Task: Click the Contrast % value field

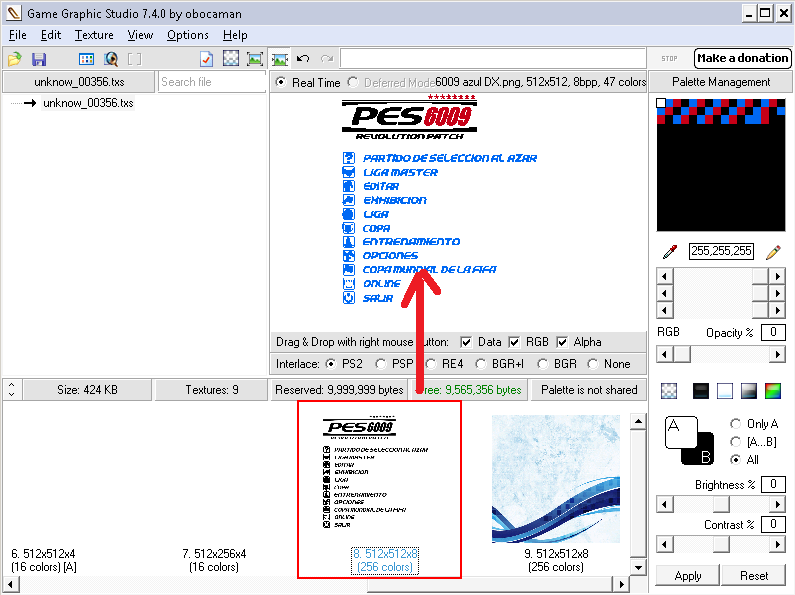Action: tap(773, 524)
